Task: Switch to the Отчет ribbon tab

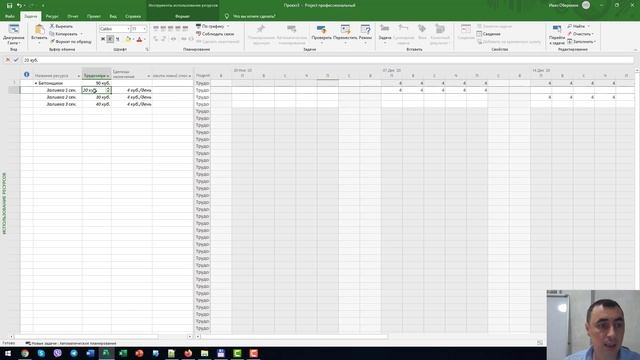Action: tap(73, 16)
